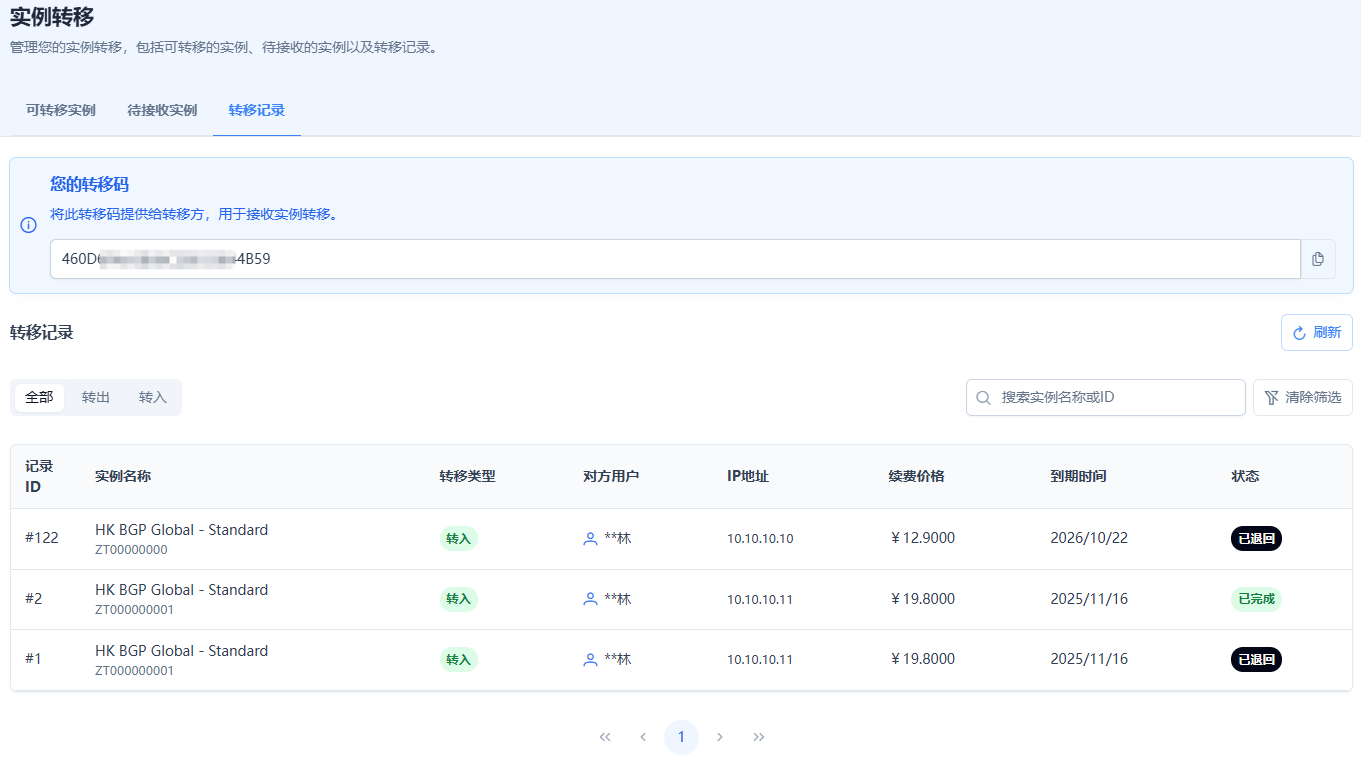Open the 可转移实例 tab
The height and width of the screenshot is (770, 1361).
[61, 110]
